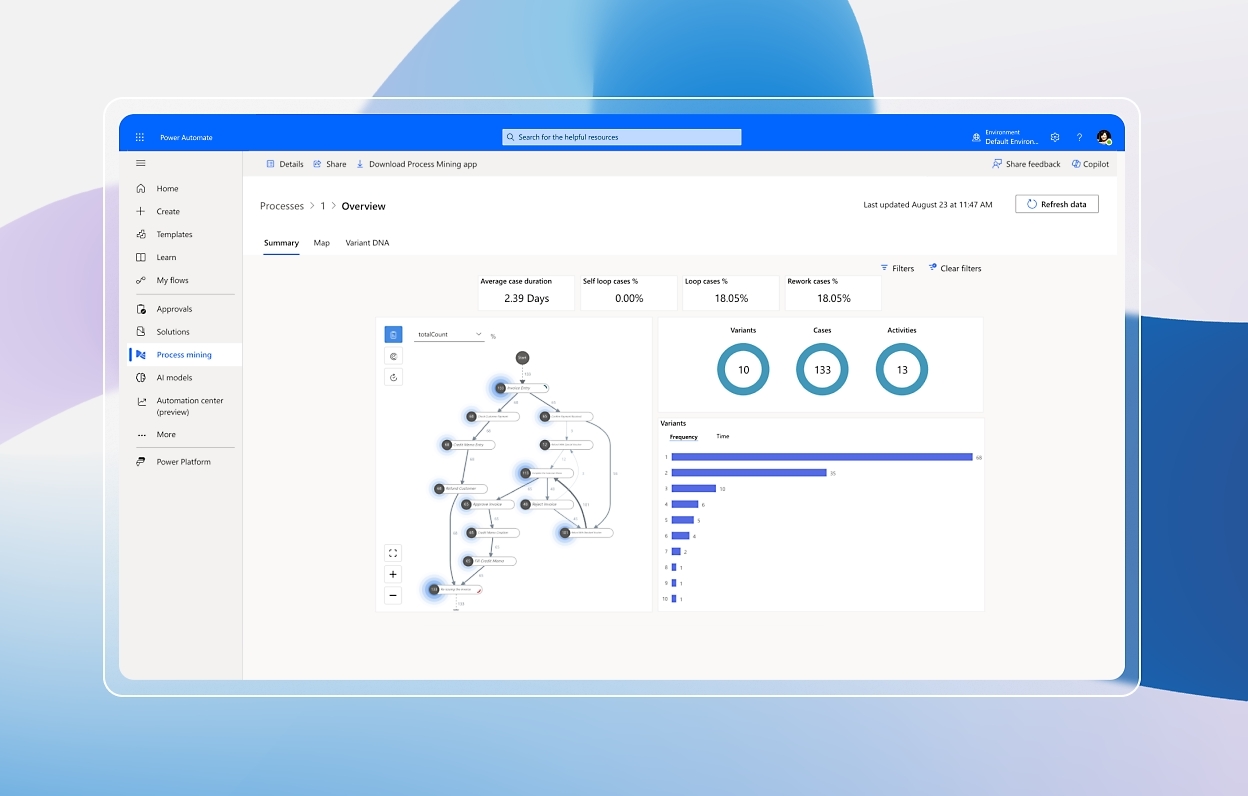Click the reset layout icon on the map toolbar

coord(393,377)
